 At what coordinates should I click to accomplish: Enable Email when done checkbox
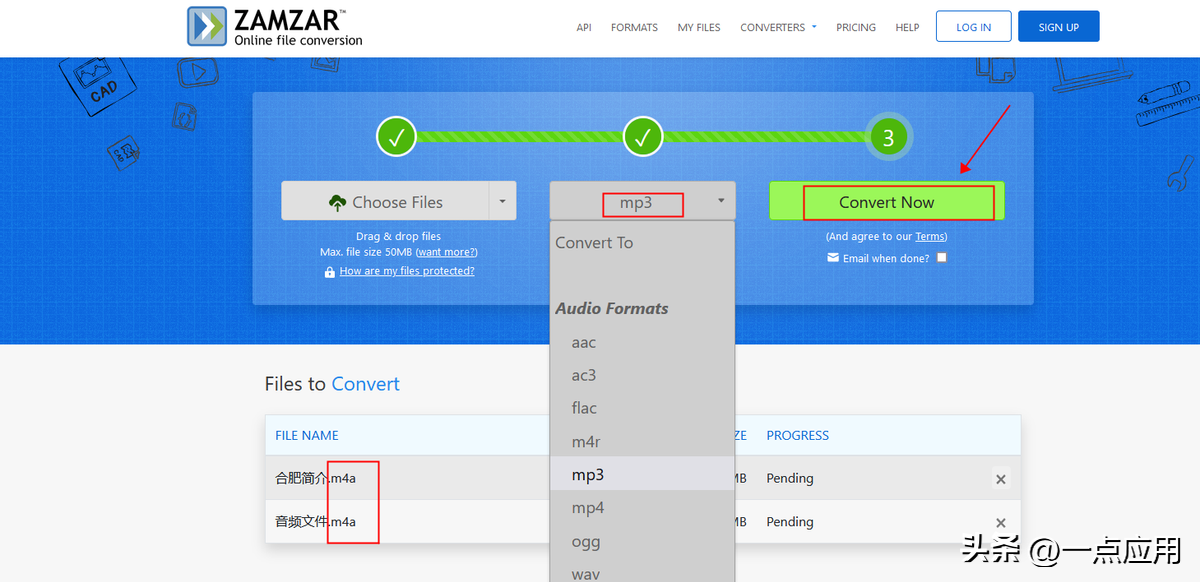[942, 258]
